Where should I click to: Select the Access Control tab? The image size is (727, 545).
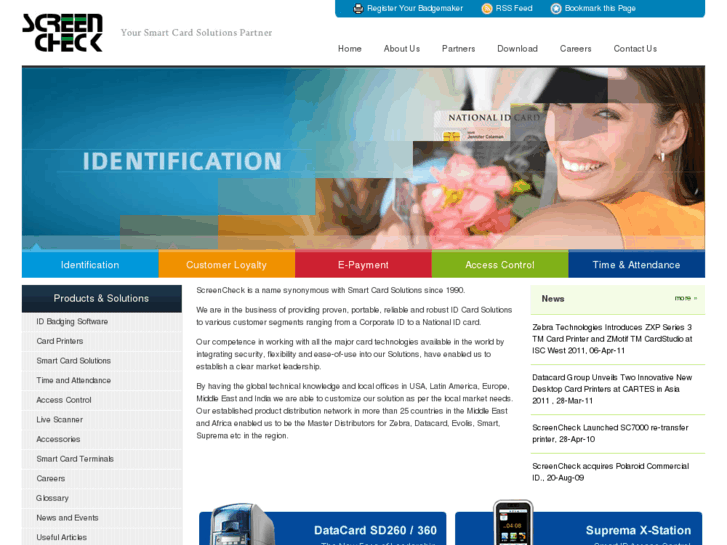pyautogui.click(x=500, y=264)
